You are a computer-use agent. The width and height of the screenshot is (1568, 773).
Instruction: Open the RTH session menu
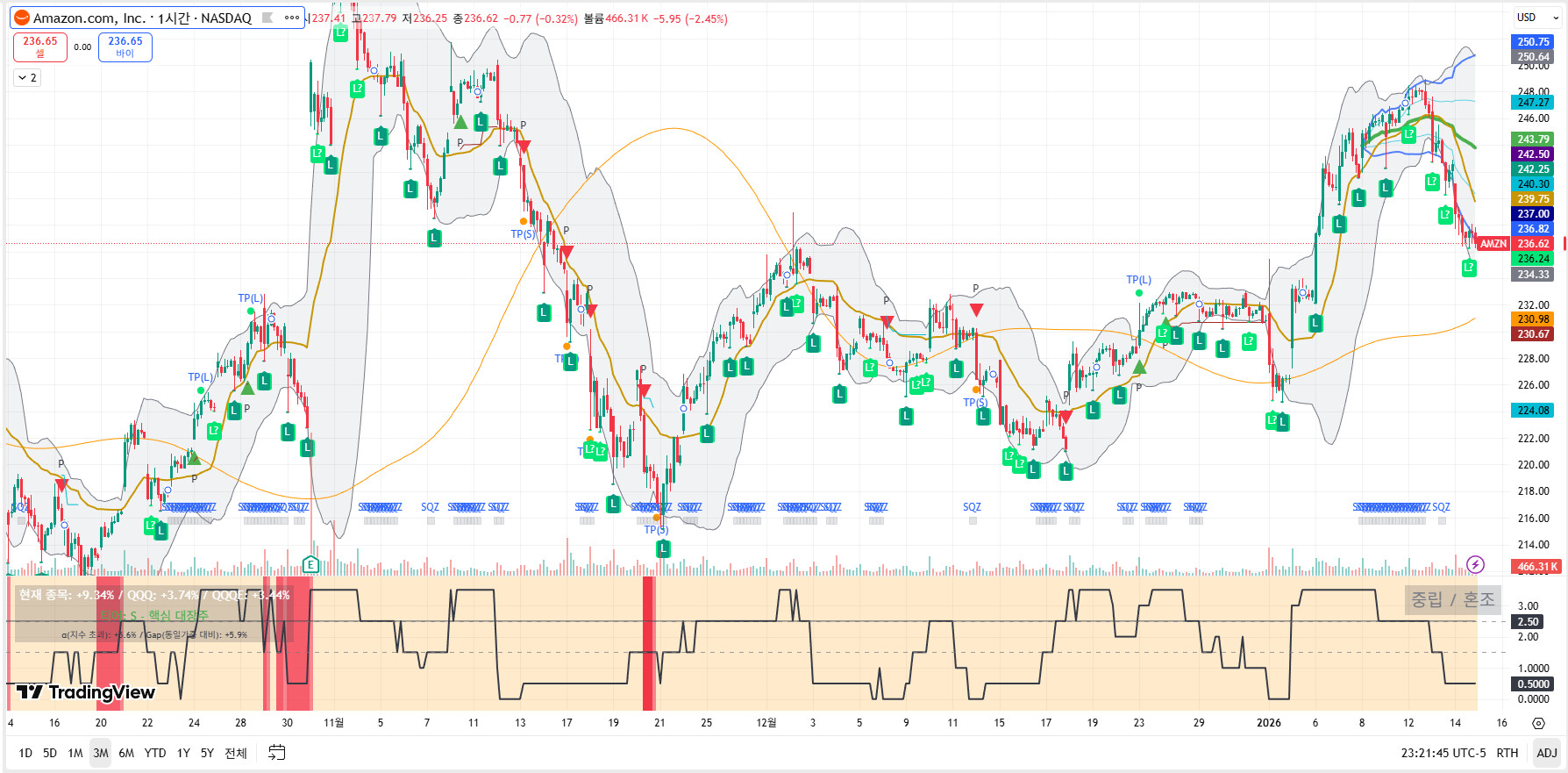tap(1507, 753)
